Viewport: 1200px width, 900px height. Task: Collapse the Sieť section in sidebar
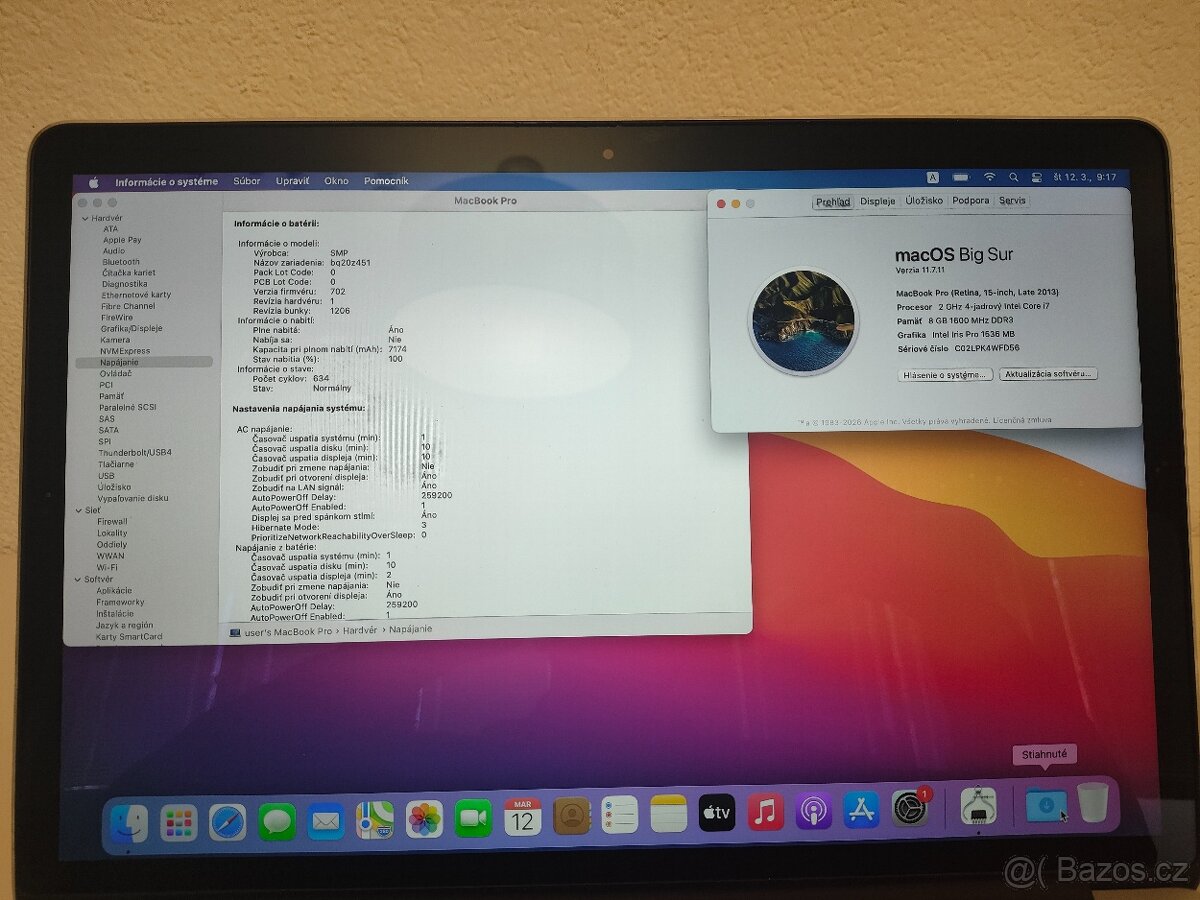(x=78, y=510)
